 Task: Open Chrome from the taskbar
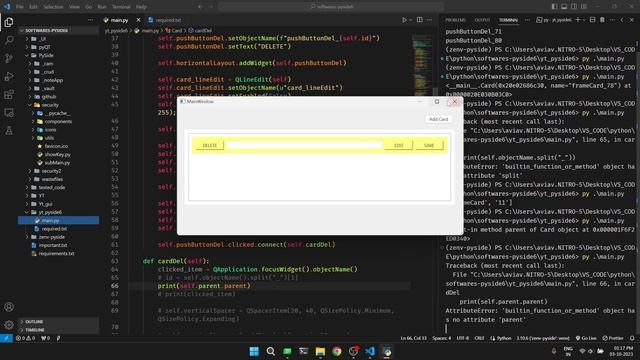coord(337,351)
